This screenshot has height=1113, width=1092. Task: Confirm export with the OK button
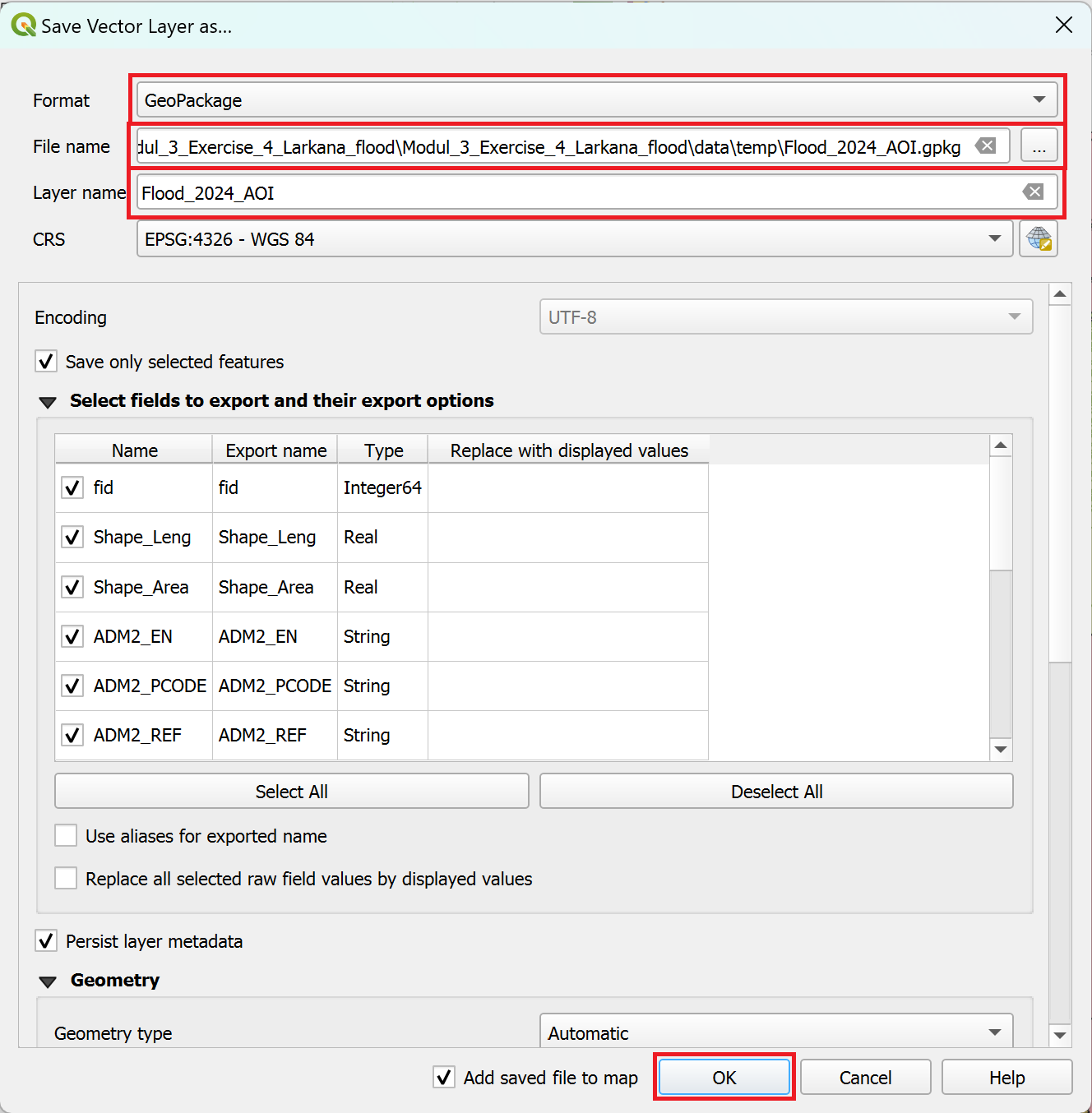(x=724, y=1077)
